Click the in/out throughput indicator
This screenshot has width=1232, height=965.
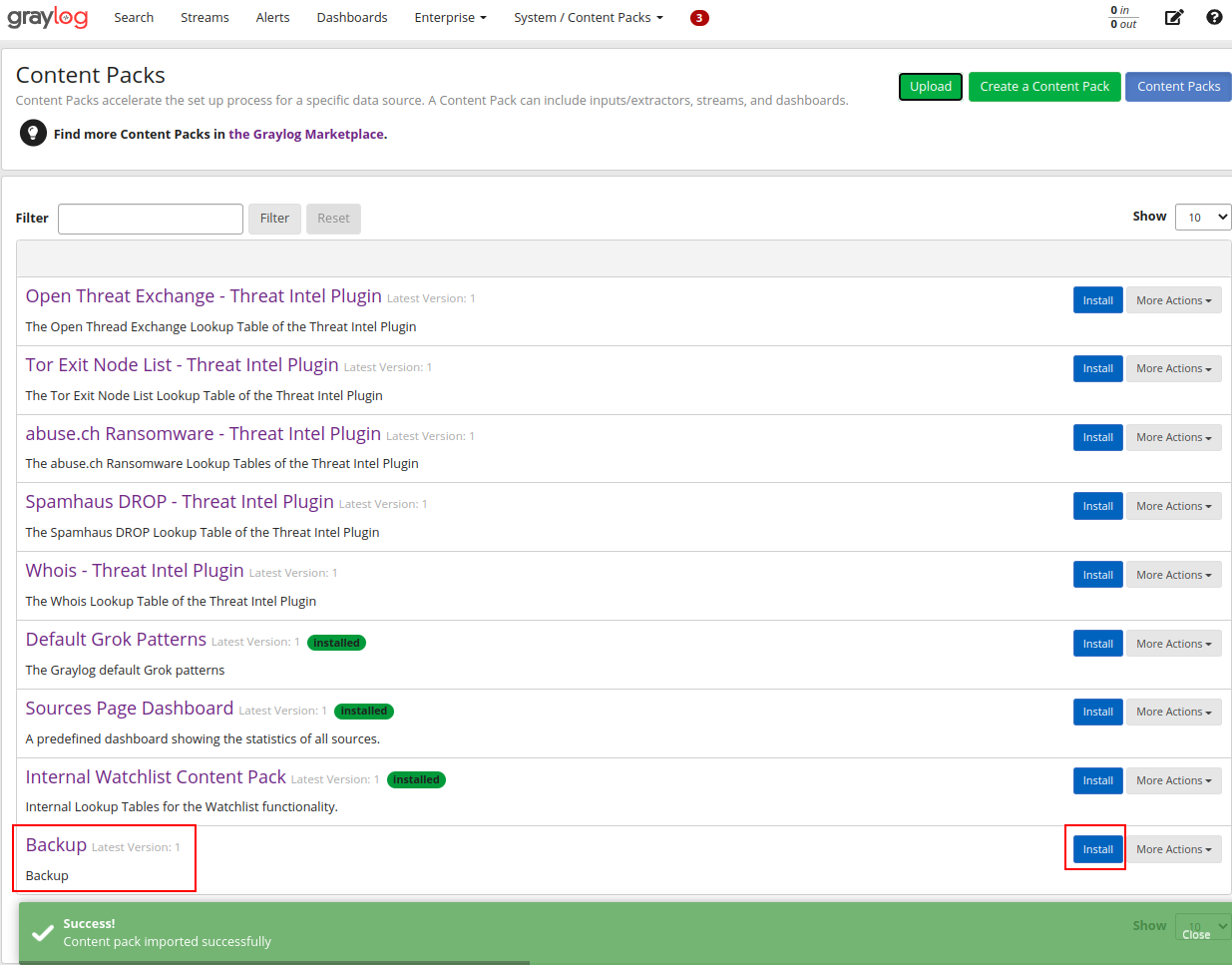coord(1124,17)
